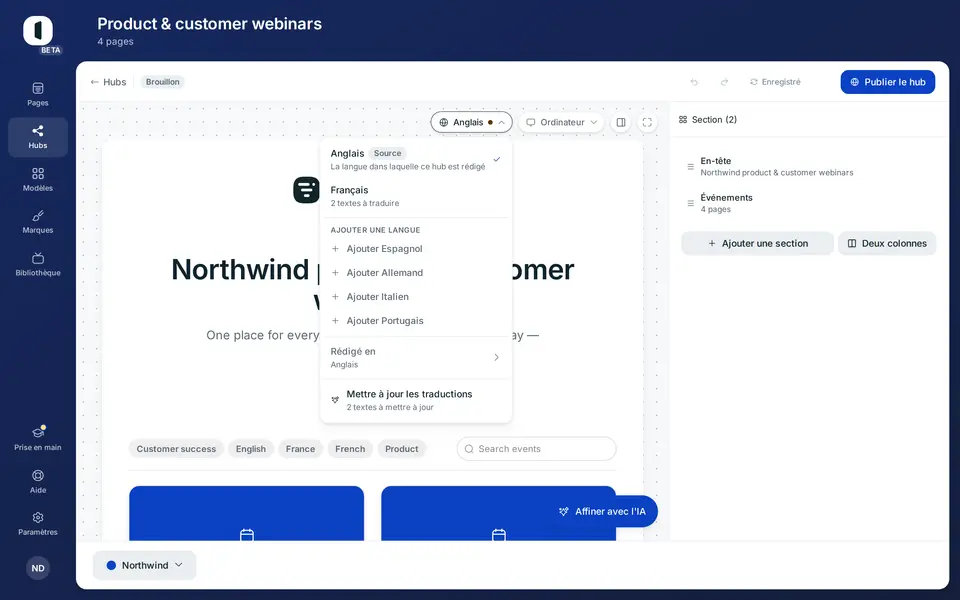Click the Événements drag handle icon
960x600 pixels.
[x=691, y=203]
